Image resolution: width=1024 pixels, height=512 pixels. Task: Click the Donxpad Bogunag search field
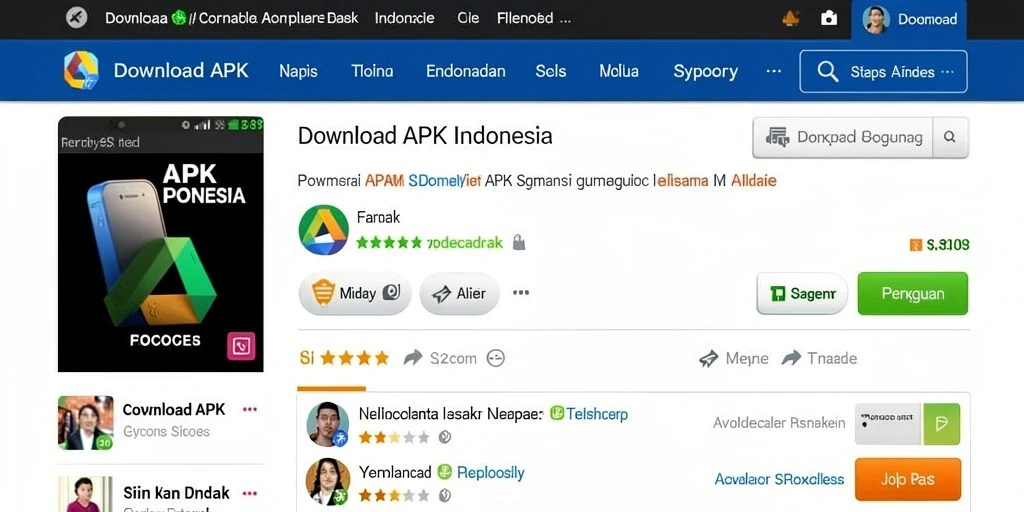tap(843, 137)
